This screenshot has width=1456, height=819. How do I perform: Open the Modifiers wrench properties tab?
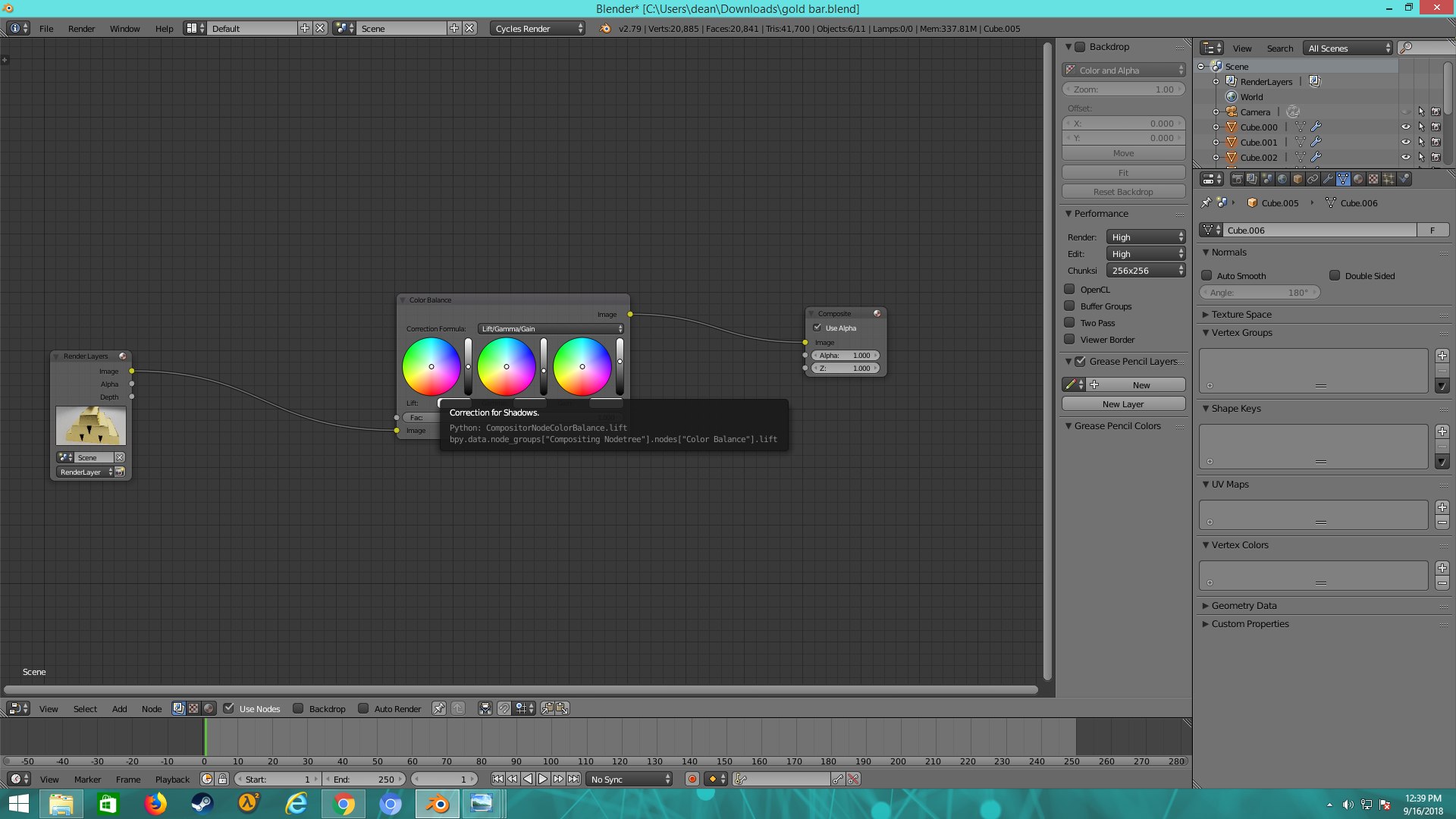pyautogui.click(x=1328, y=179)
